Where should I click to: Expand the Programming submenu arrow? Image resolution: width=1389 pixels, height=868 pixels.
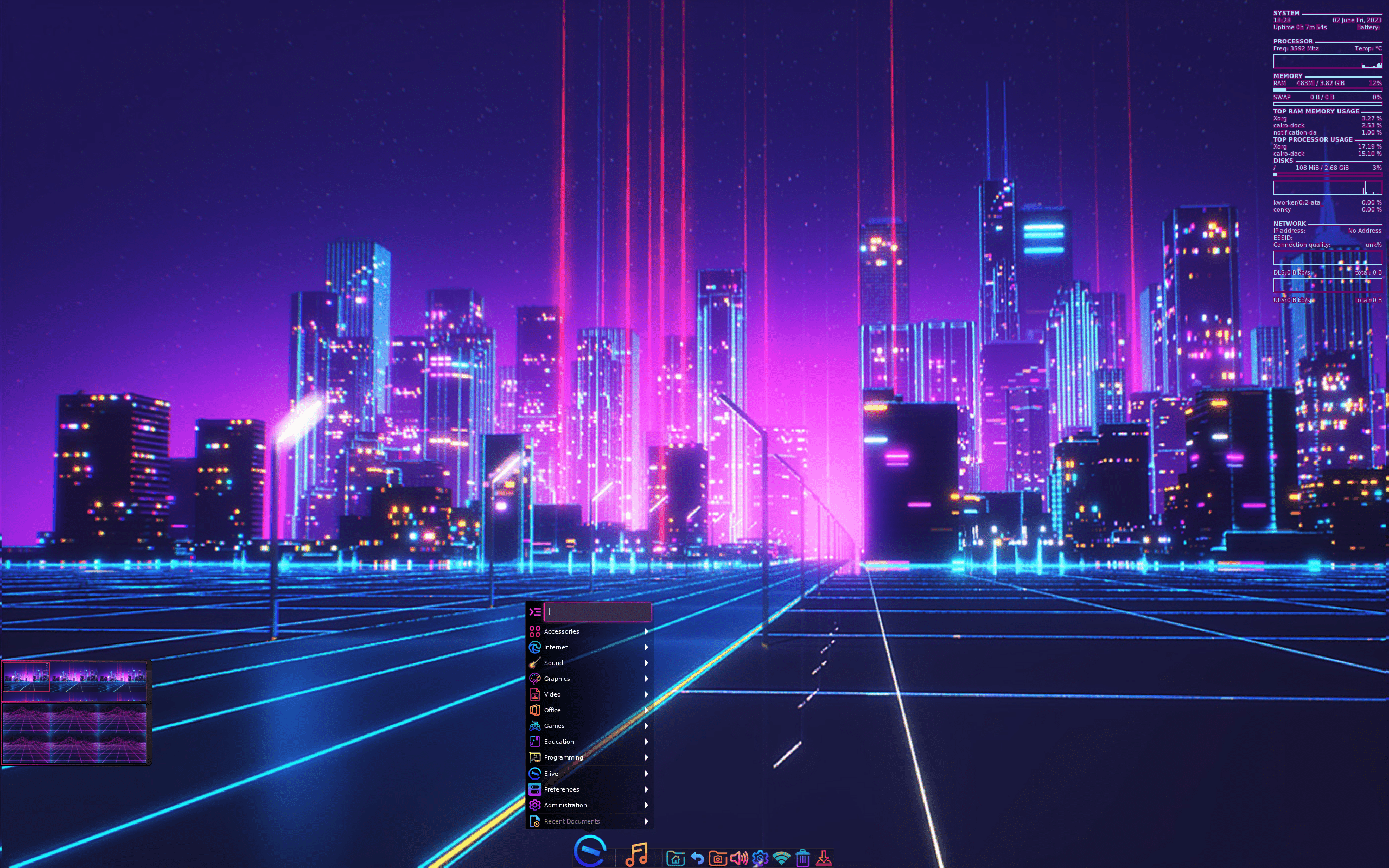point(646,757)
